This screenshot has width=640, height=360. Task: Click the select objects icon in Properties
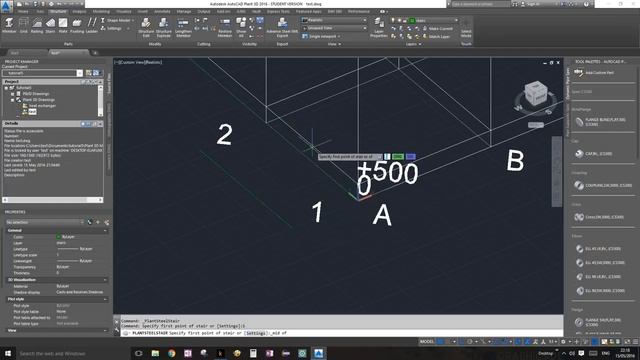[x=98, y=222]
